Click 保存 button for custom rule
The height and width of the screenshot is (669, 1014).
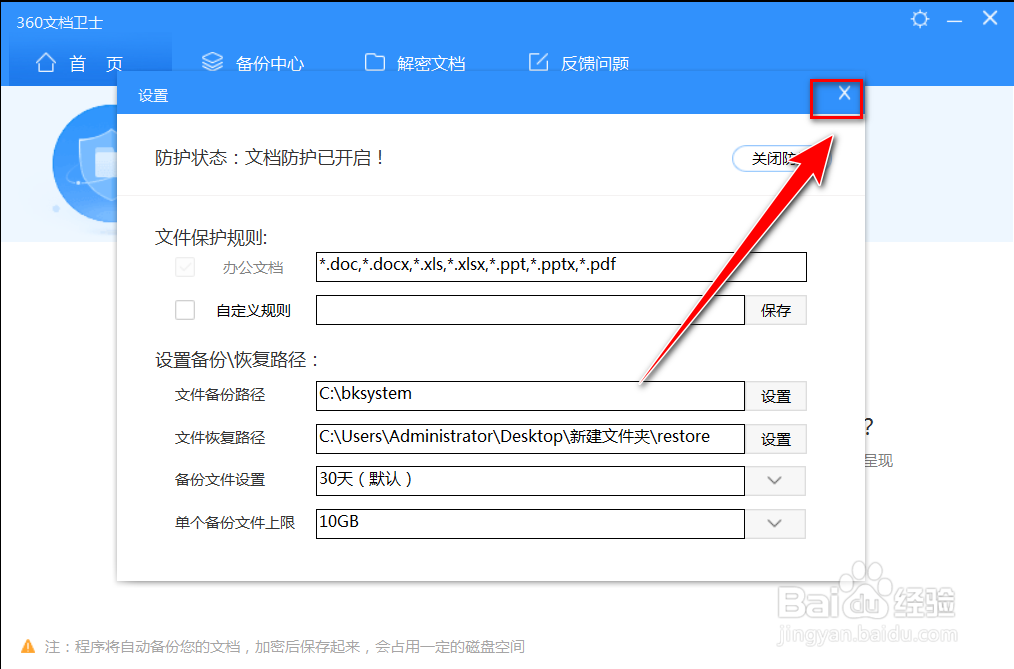(x=776, y=310)
